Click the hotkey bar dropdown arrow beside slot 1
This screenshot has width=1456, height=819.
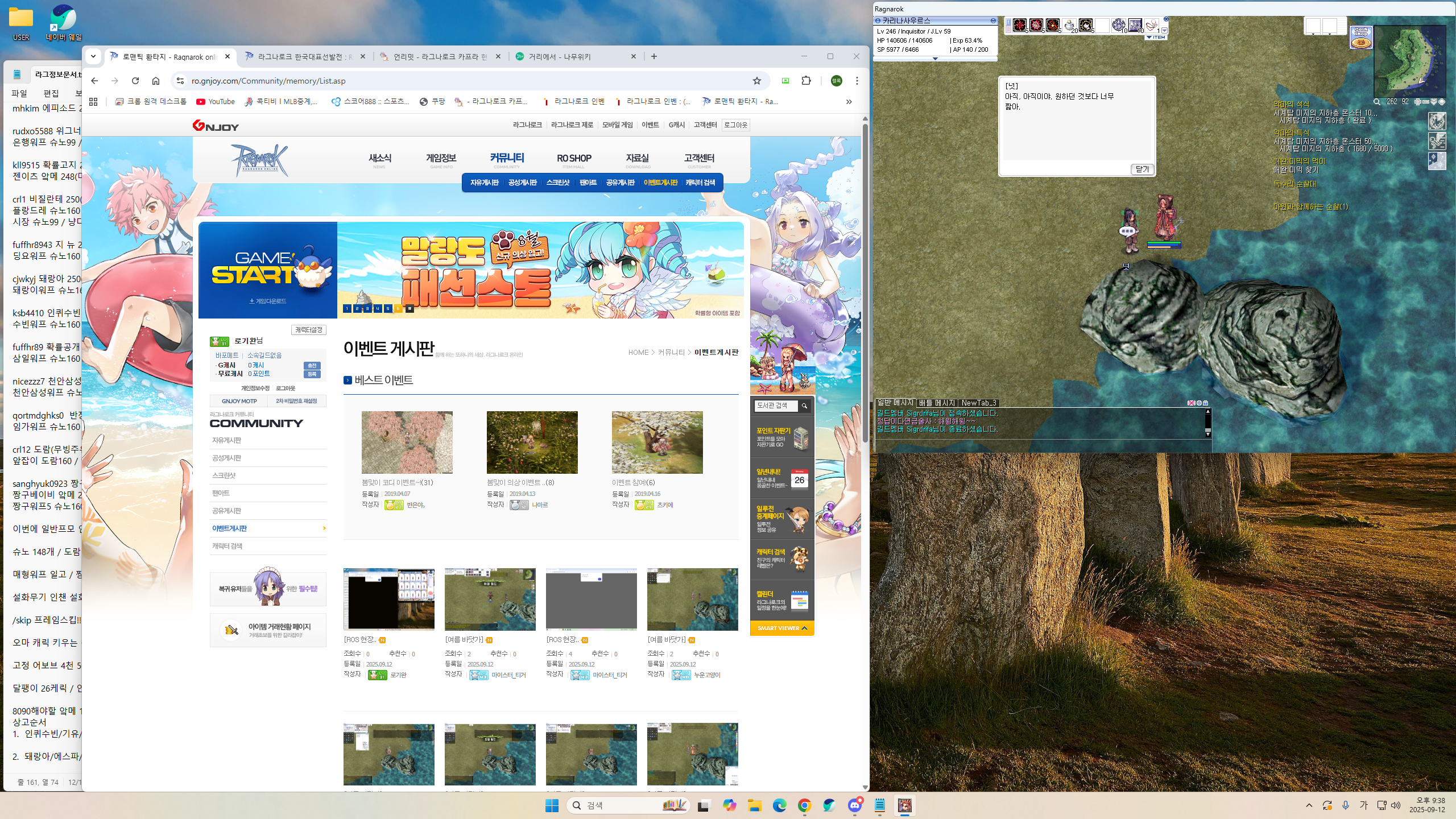click(x=1164, y=30)
